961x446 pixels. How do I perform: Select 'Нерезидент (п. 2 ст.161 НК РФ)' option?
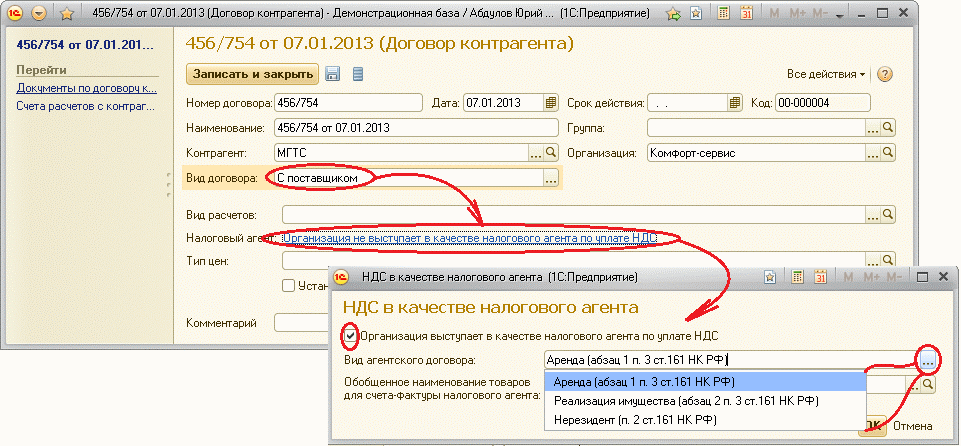point(705,420)
